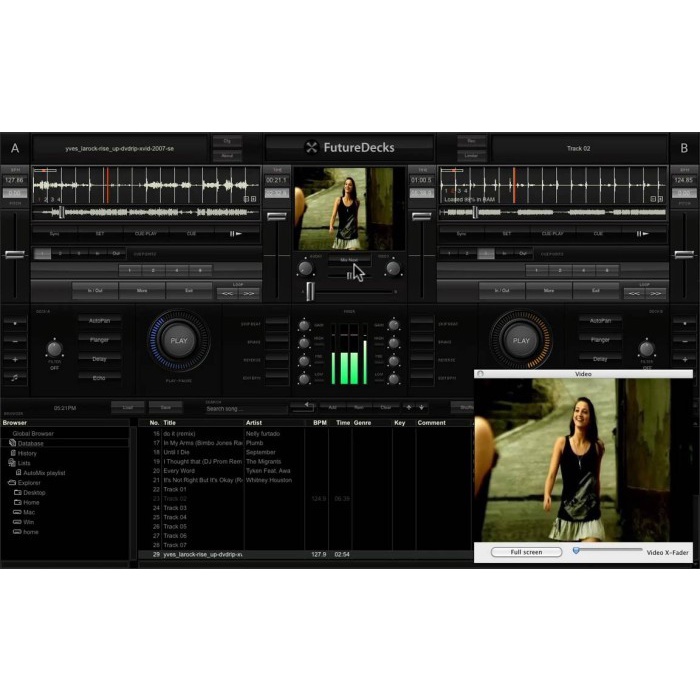Toggle the Skip Beat button on deck A

(x=277, y=324)
